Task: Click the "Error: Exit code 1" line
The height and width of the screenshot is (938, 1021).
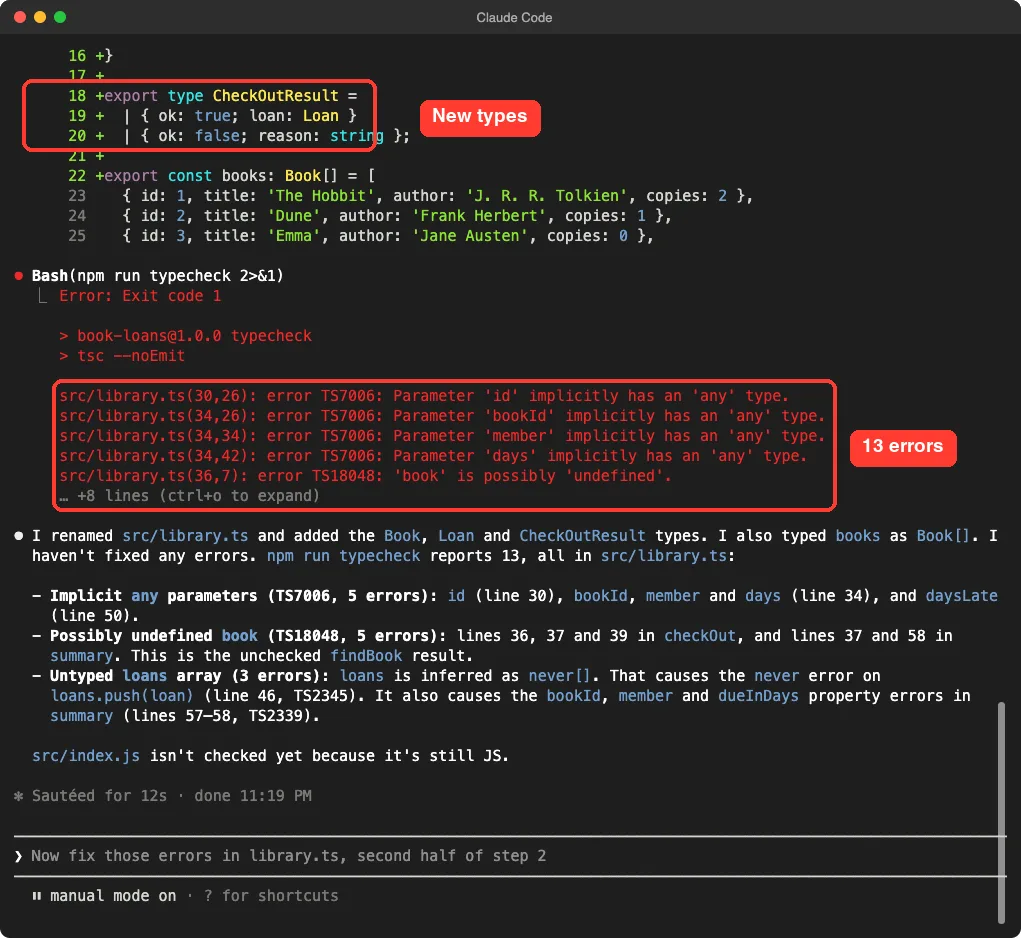Action: click(x=140, y=296)
